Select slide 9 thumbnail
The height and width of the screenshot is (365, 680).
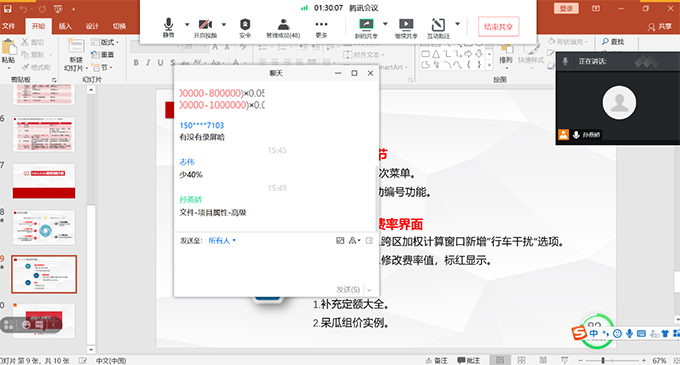(x=44, y=274)
